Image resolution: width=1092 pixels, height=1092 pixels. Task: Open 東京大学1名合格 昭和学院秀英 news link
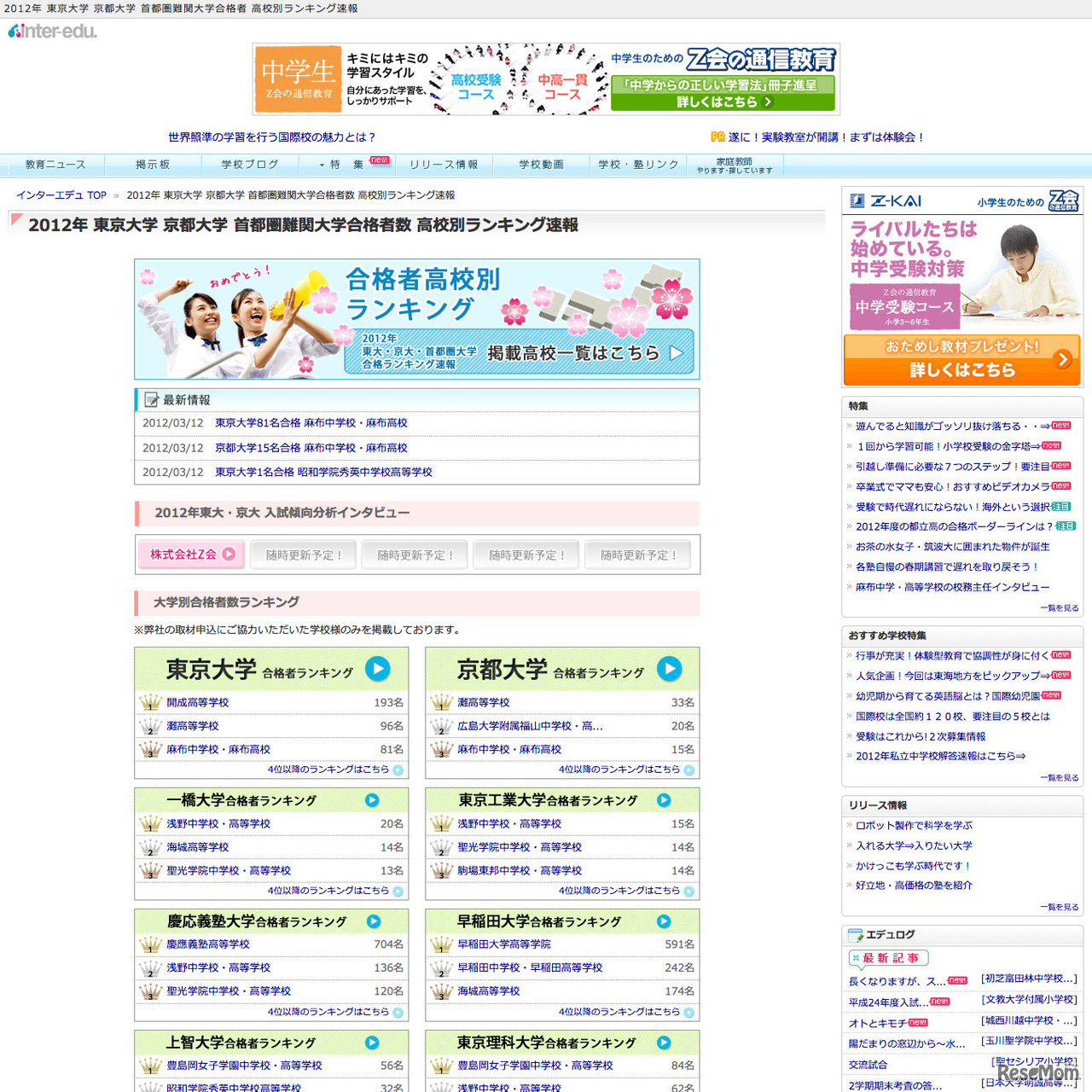coord(323,472)
